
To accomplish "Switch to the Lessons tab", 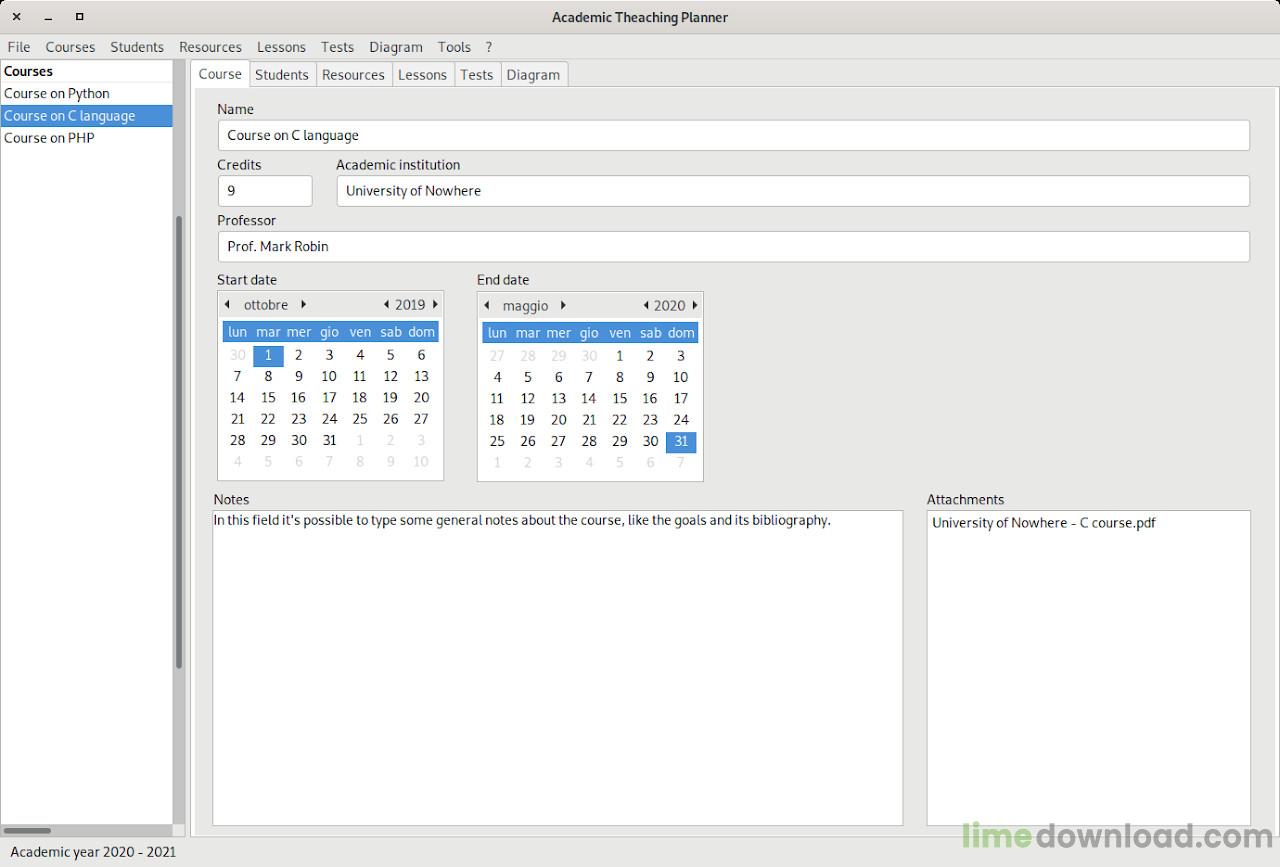I will [422, 74].
